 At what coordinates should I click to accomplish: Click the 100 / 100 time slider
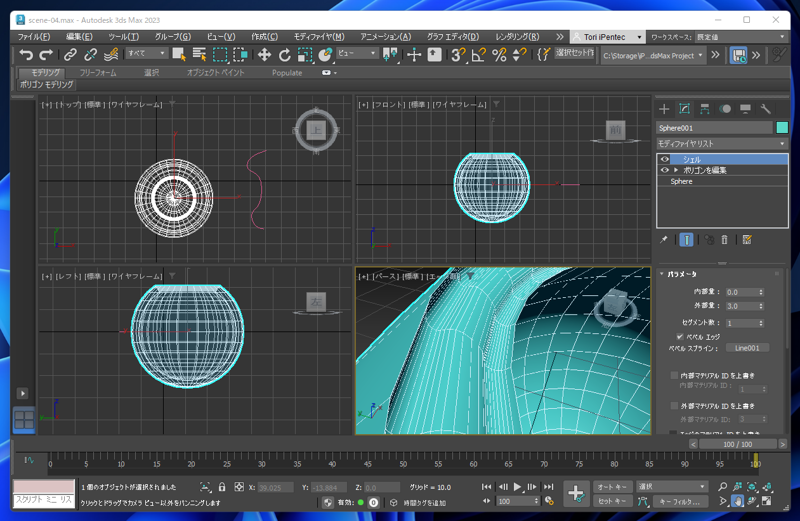click(738, 444)
